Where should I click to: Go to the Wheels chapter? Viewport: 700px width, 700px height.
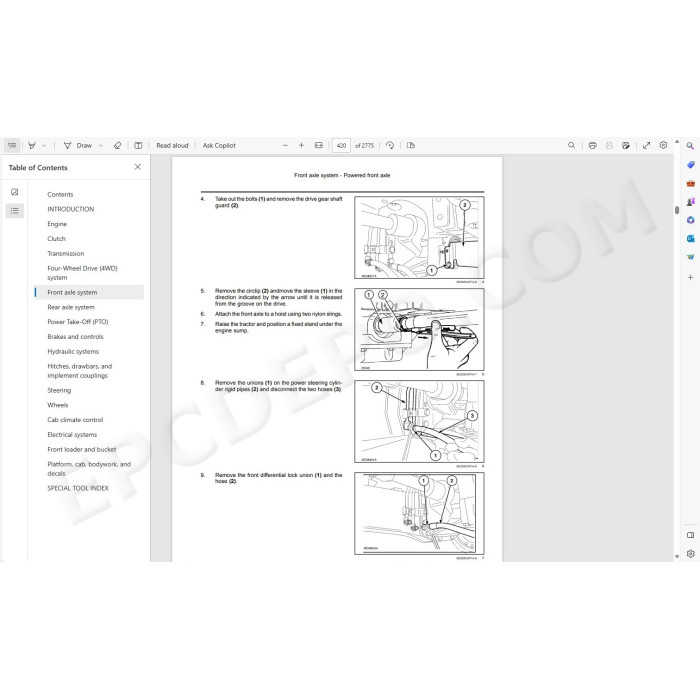(x=58, y=405)
